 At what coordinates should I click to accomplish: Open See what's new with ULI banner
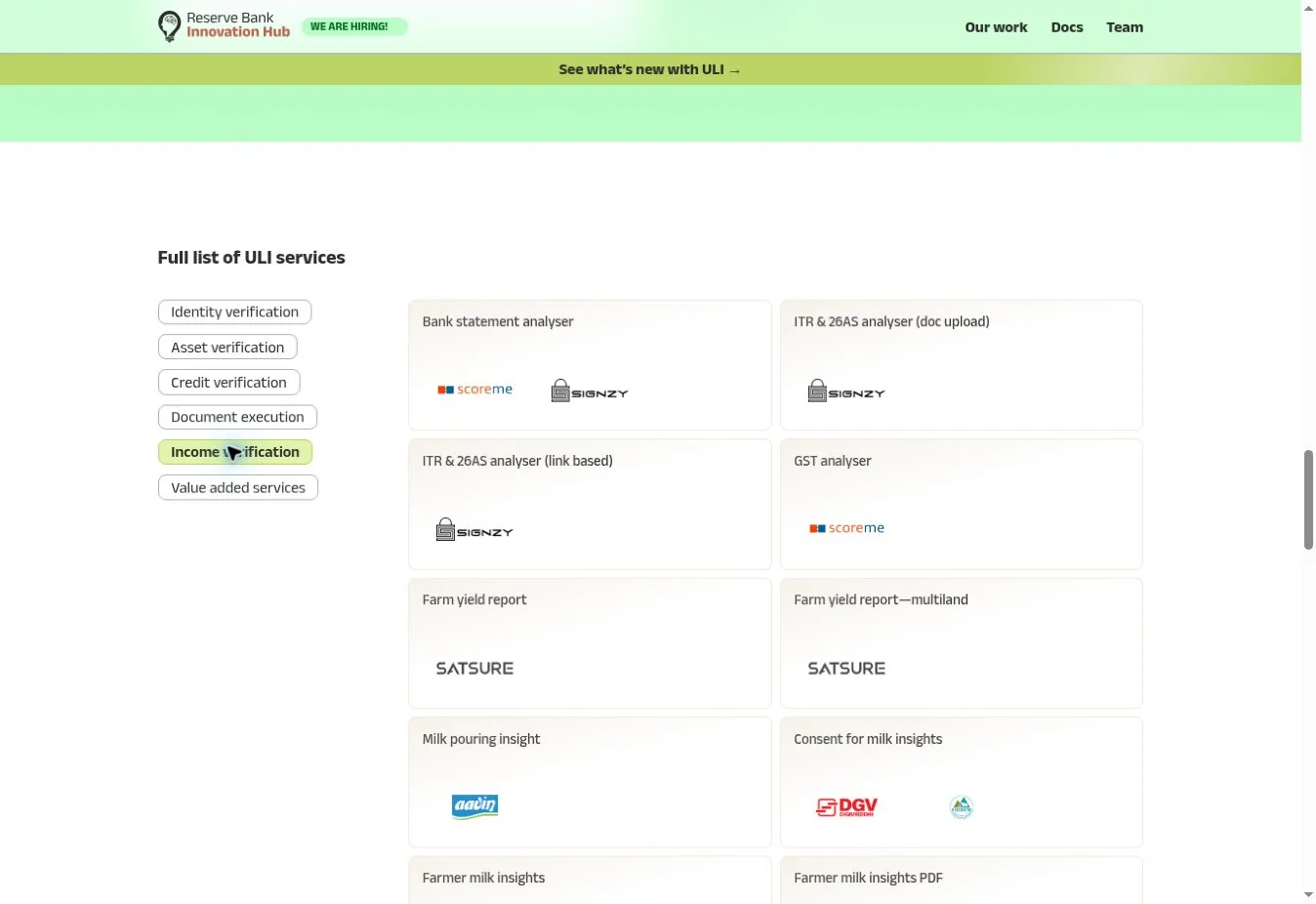(x=650, y=69)
